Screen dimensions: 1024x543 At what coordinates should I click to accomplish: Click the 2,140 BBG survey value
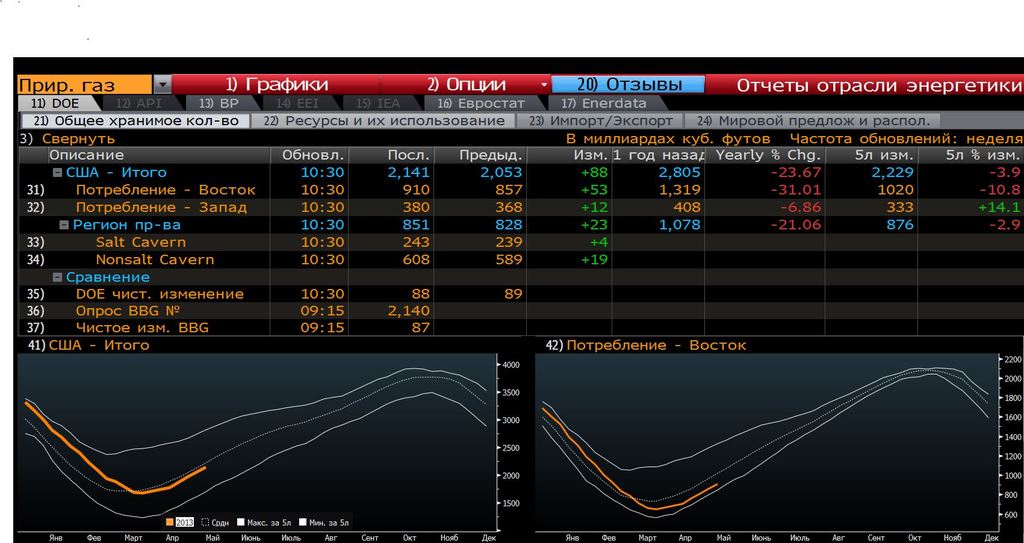pyautogui.click(x=409, y=311)
